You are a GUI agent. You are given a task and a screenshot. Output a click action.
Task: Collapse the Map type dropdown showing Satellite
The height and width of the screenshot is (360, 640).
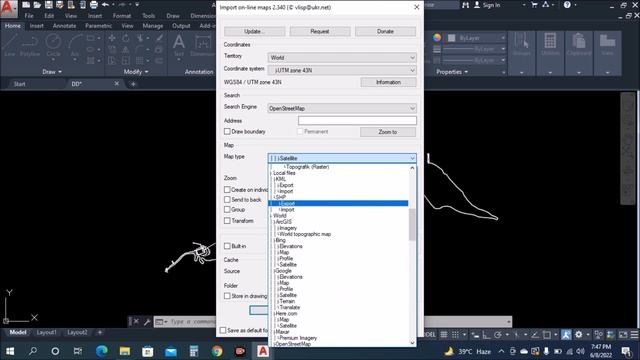pyautogui.click(x=342, y=158)
